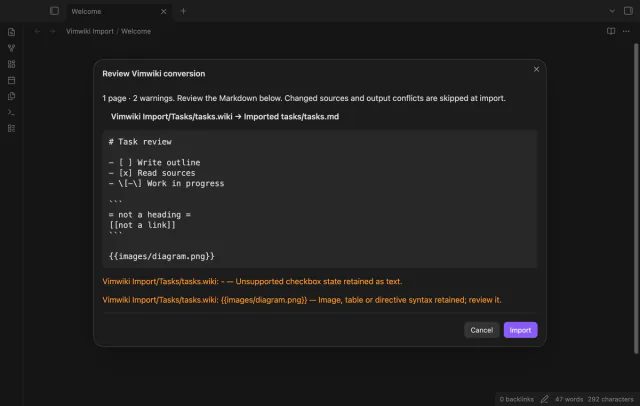
Task: Open templates copy-pages ribbon icon
Action: point(11,96)
